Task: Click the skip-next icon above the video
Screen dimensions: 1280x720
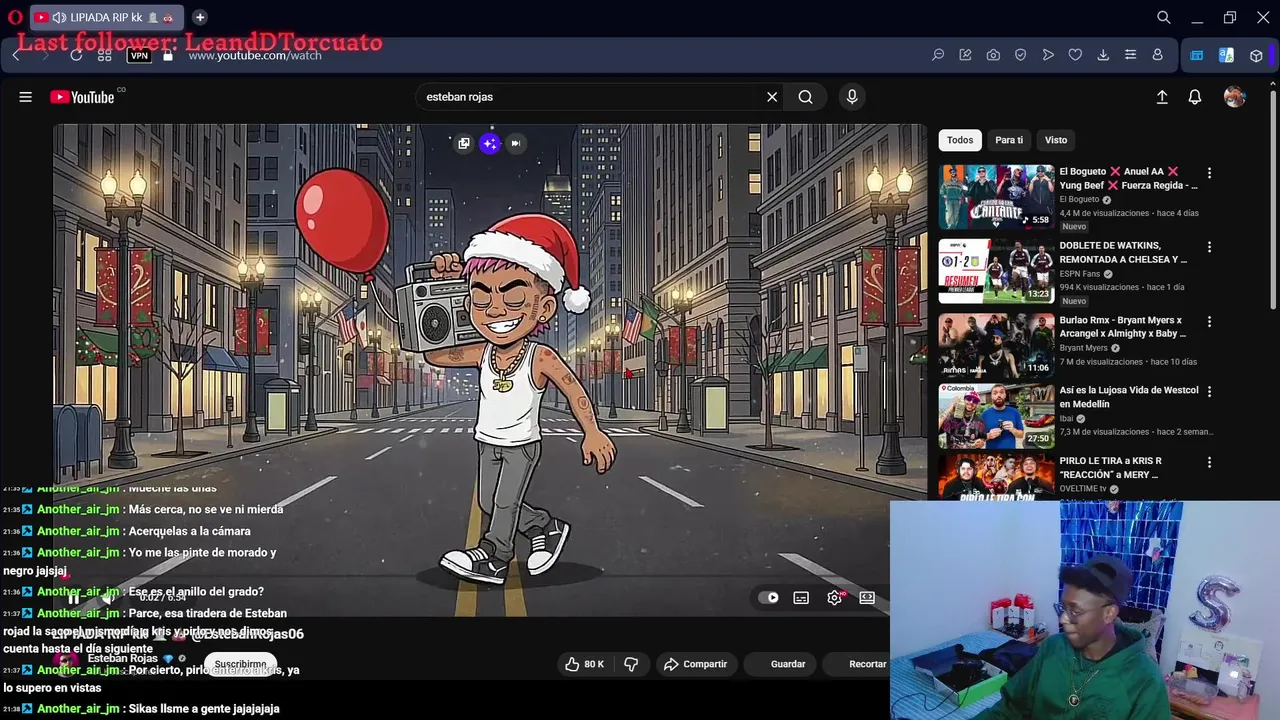Action: pos(515,143)
